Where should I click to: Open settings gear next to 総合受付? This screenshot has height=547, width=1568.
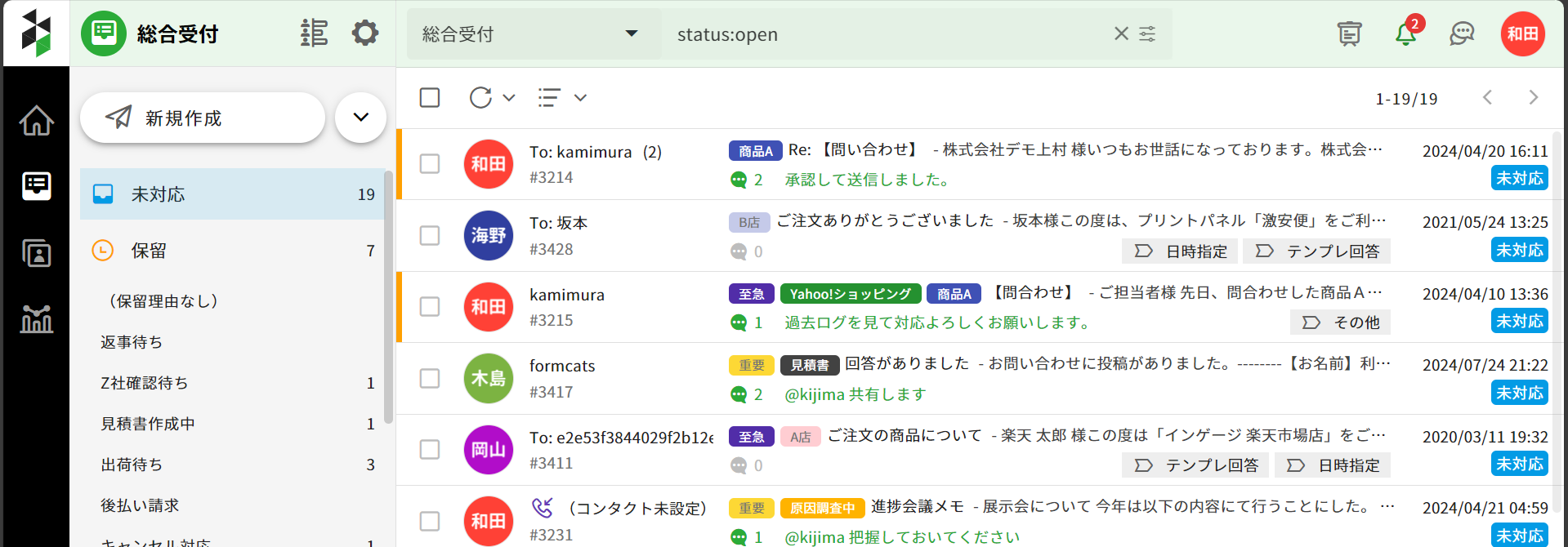pos(364,33)
